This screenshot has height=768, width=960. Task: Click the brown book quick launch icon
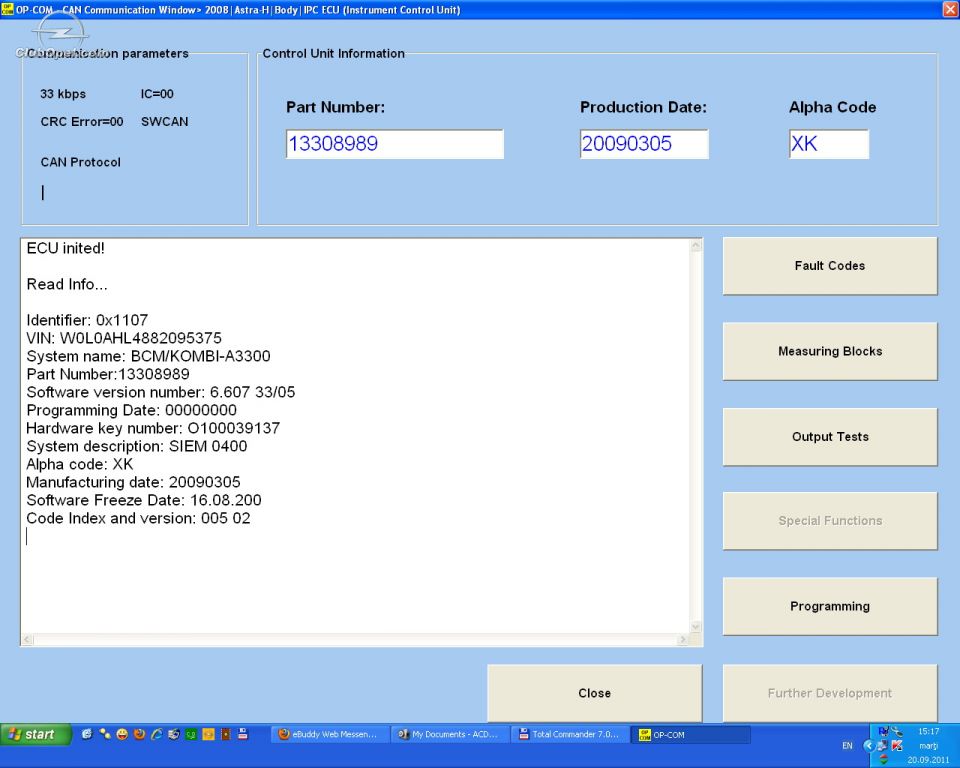225,734
